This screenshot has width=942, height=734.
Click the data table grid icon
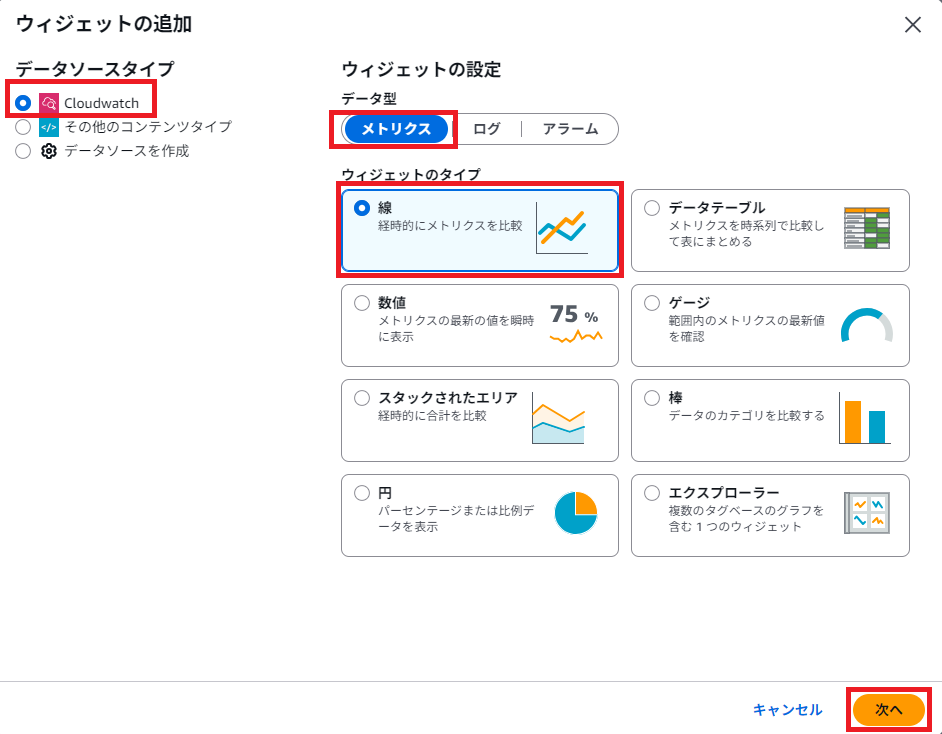click(866, 229)
